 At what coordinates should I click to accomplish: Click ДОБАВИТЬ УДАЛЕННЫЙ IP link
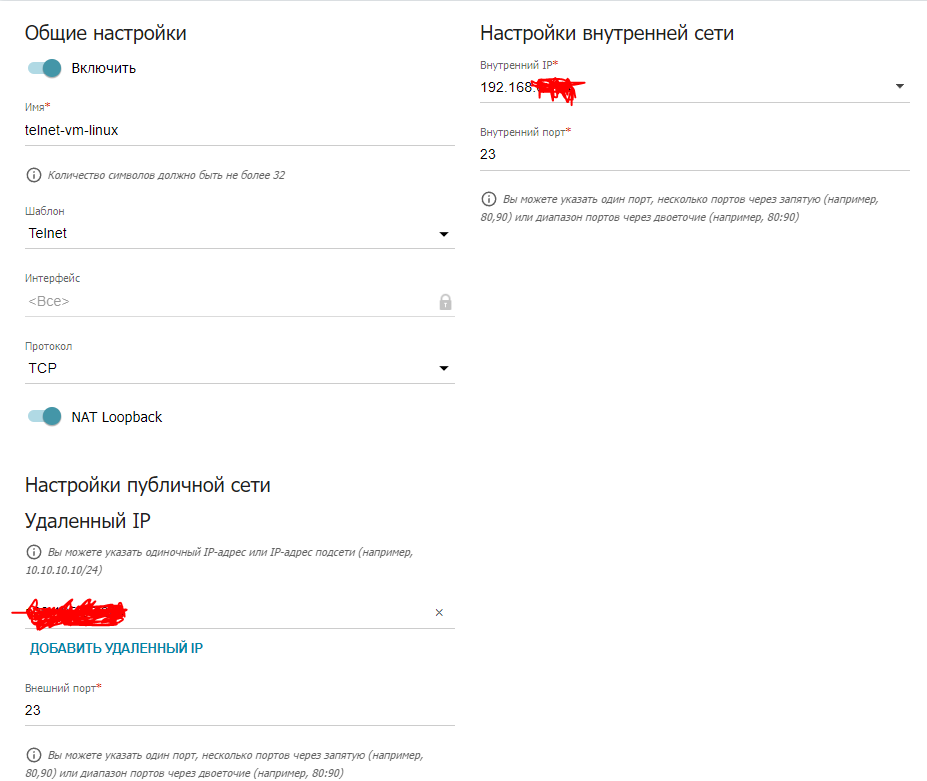point(116,648)
